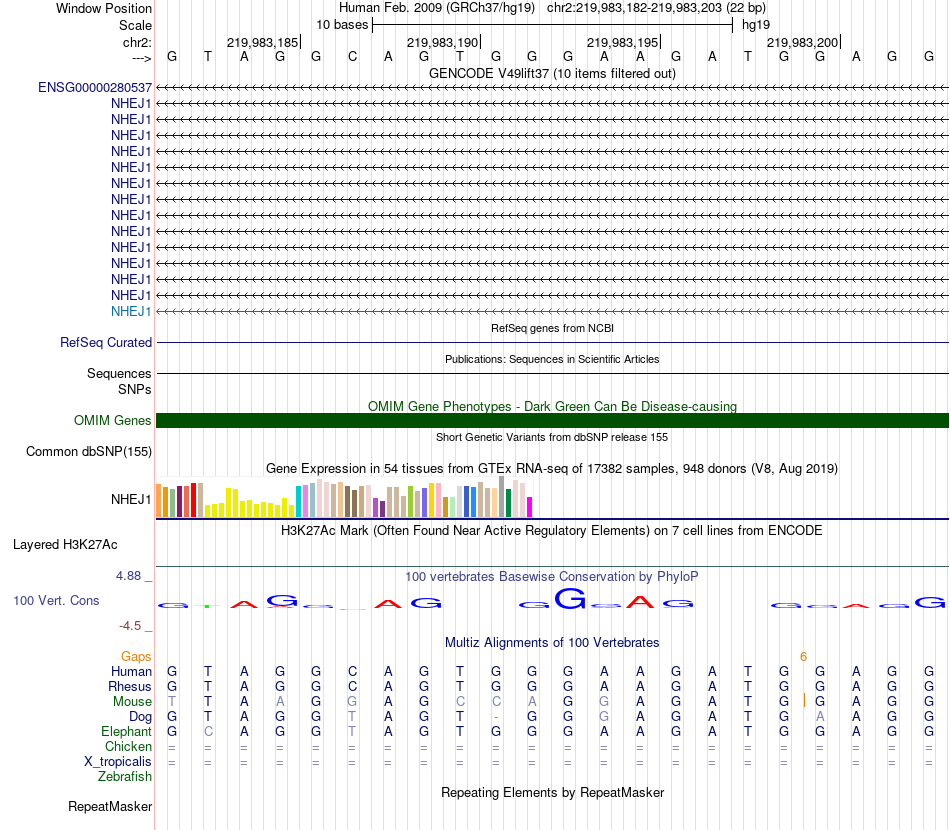Viewport: 950px width, 830px height.
Task: Click the ---> sequence direction arrow
Action: 142,58
